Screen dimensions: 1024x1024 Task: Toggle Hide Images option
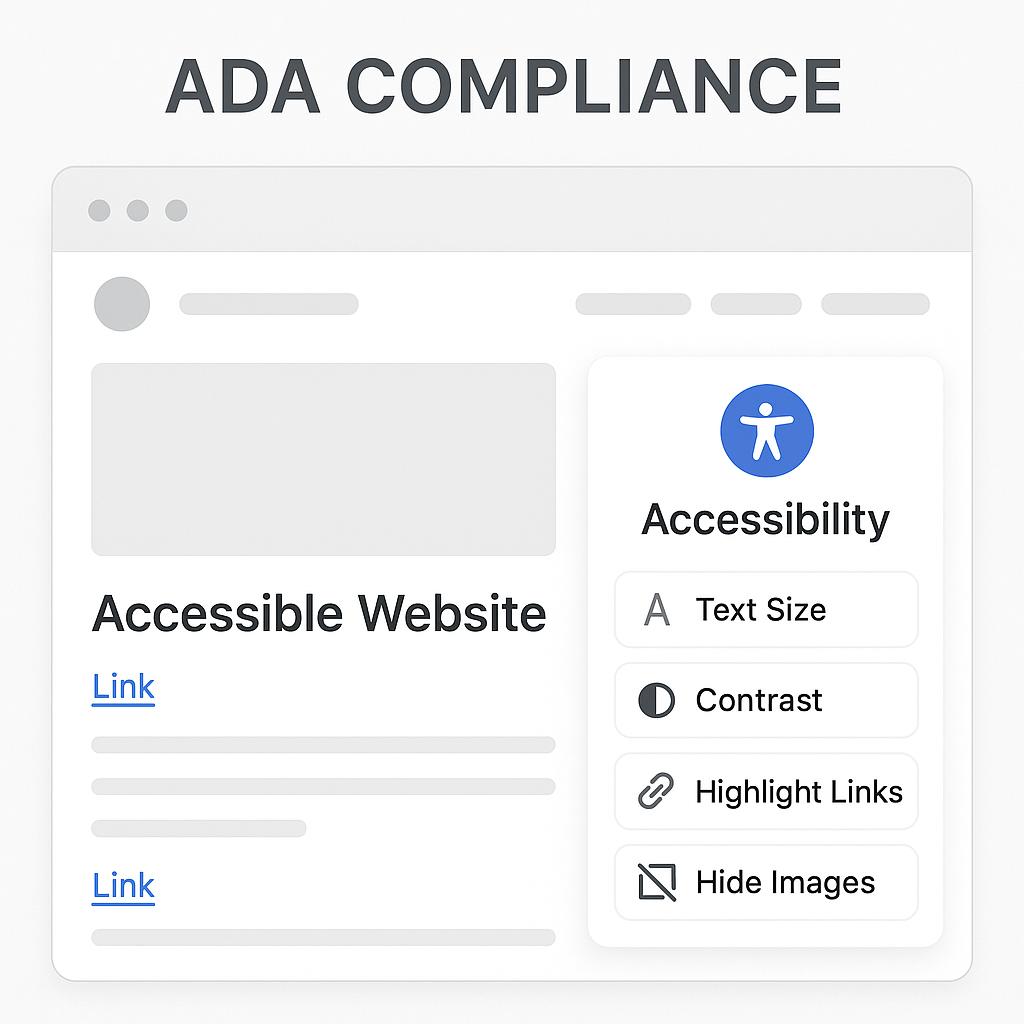766,882
